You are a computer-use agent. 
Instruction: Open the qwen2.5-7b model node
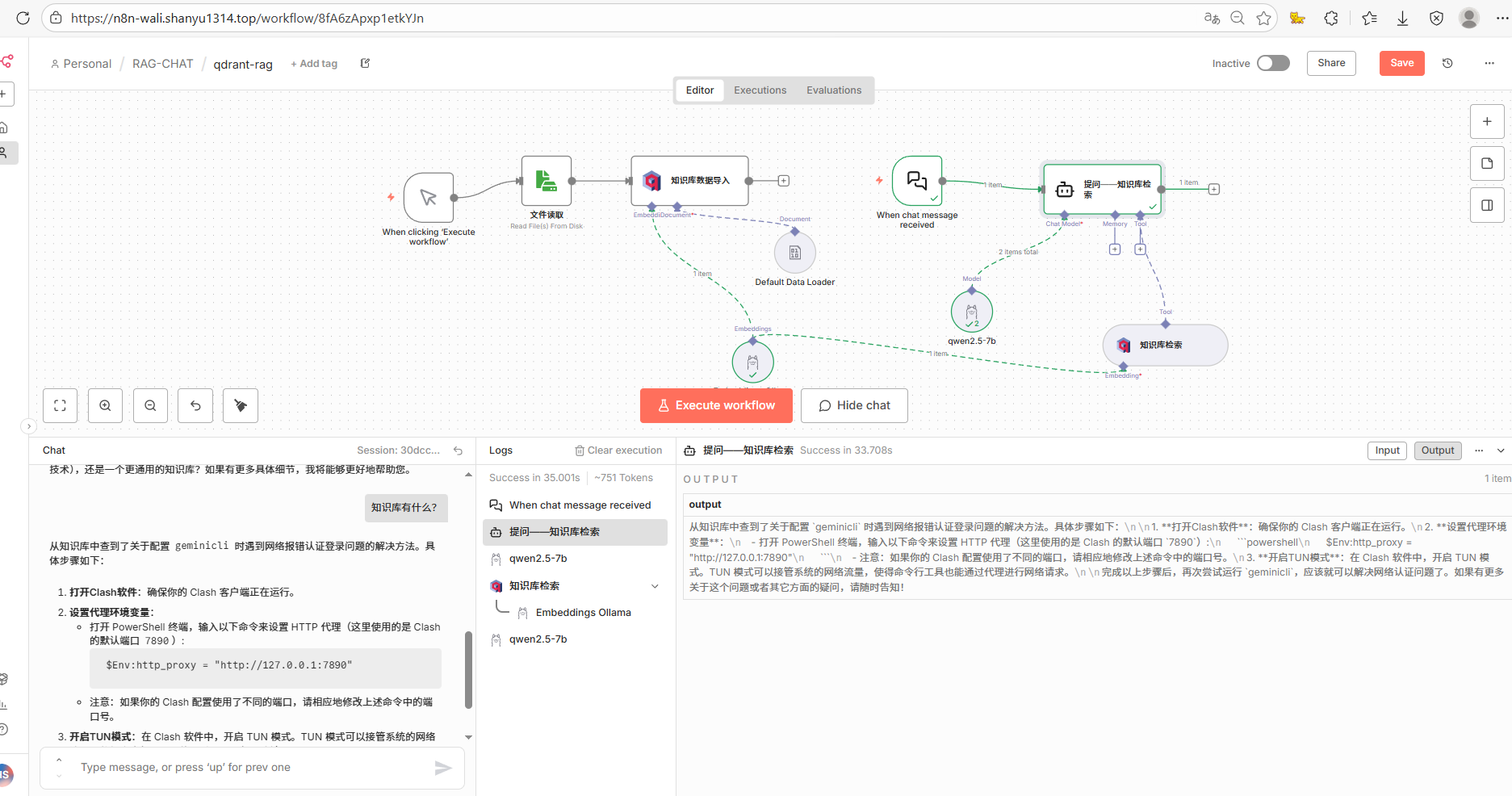coord(971,312)
